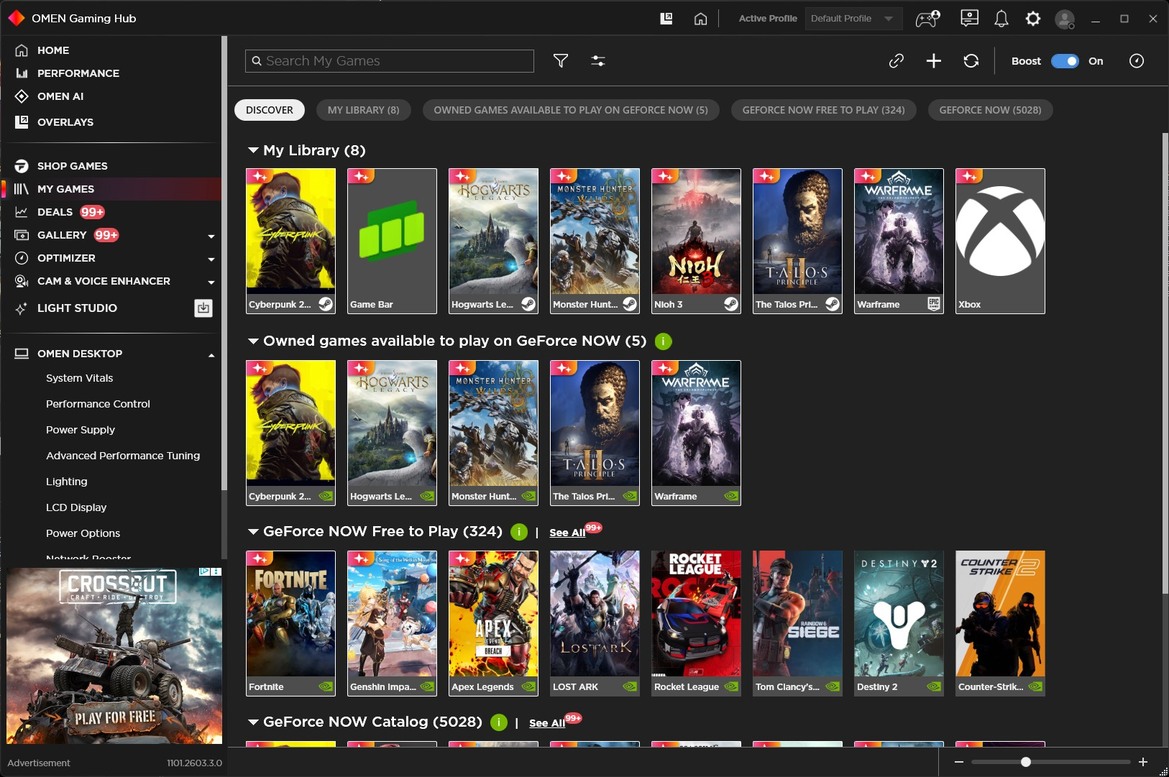Open Counter-Strike 2 tile
This screenshot has height=777, width=1169.
click(1000, 623)
